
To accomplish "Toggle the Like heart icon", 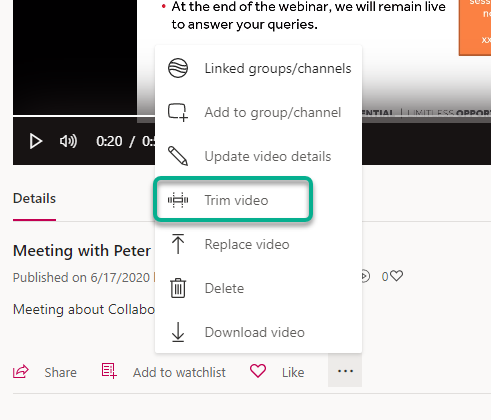I will (258, 371).
